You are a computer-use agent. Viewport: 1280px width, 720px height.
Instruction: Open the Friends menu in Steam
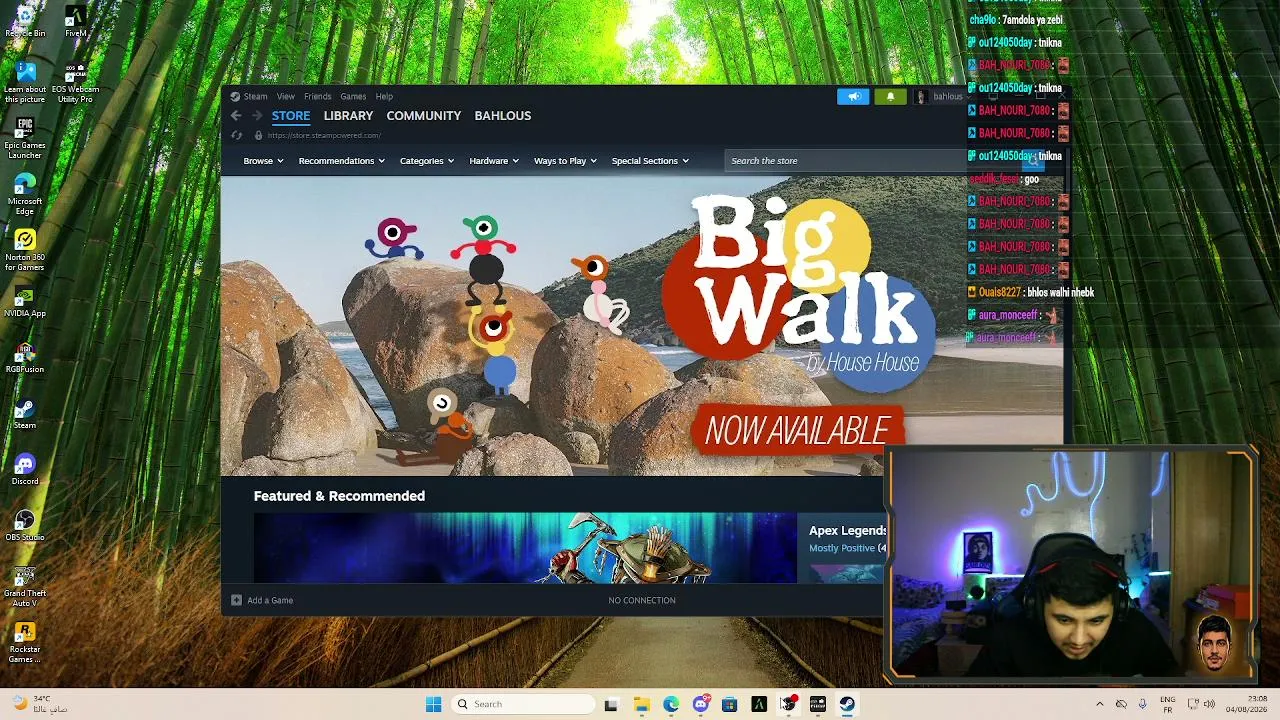pos(317,97)
